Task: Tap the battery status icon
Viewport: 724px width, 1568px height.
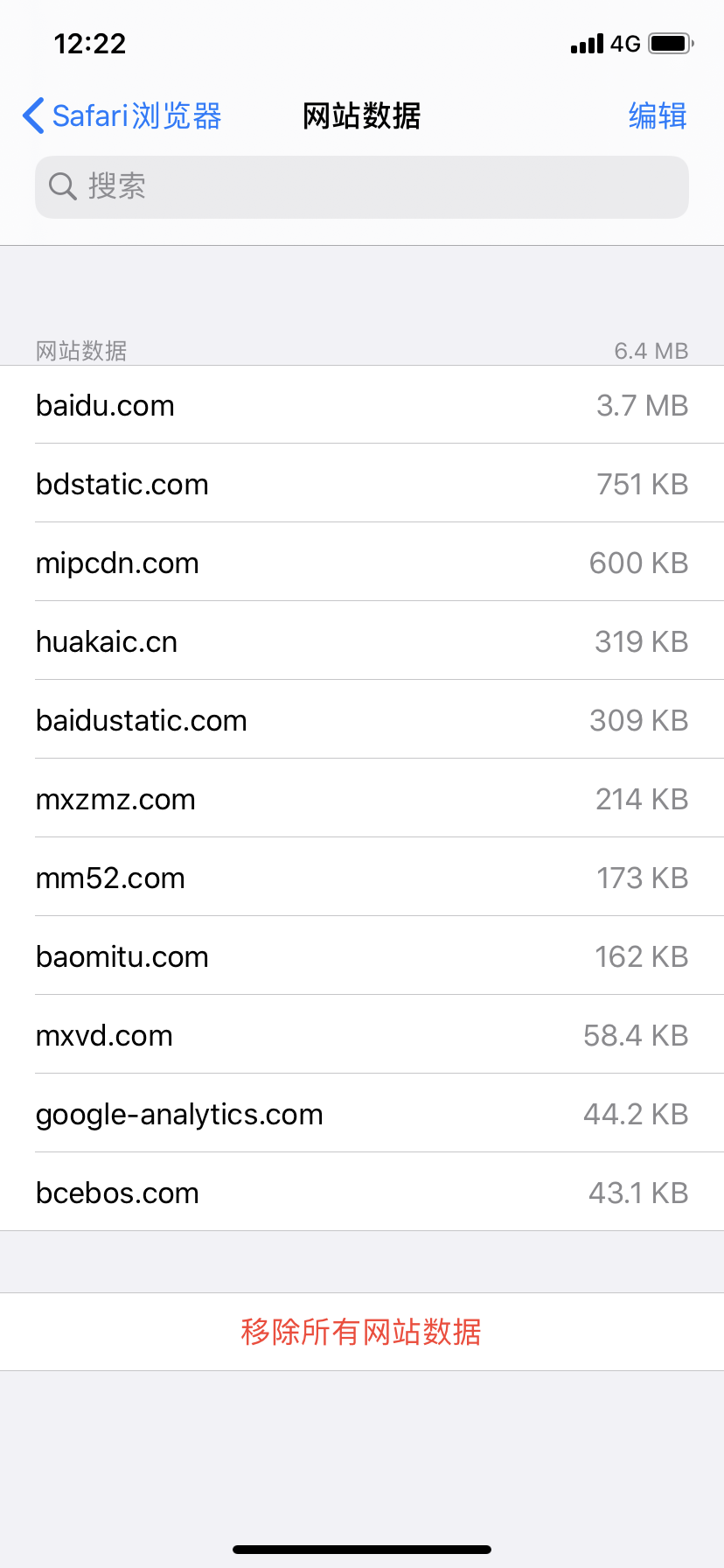Action: pyautogui.click(x=671, y=44)
